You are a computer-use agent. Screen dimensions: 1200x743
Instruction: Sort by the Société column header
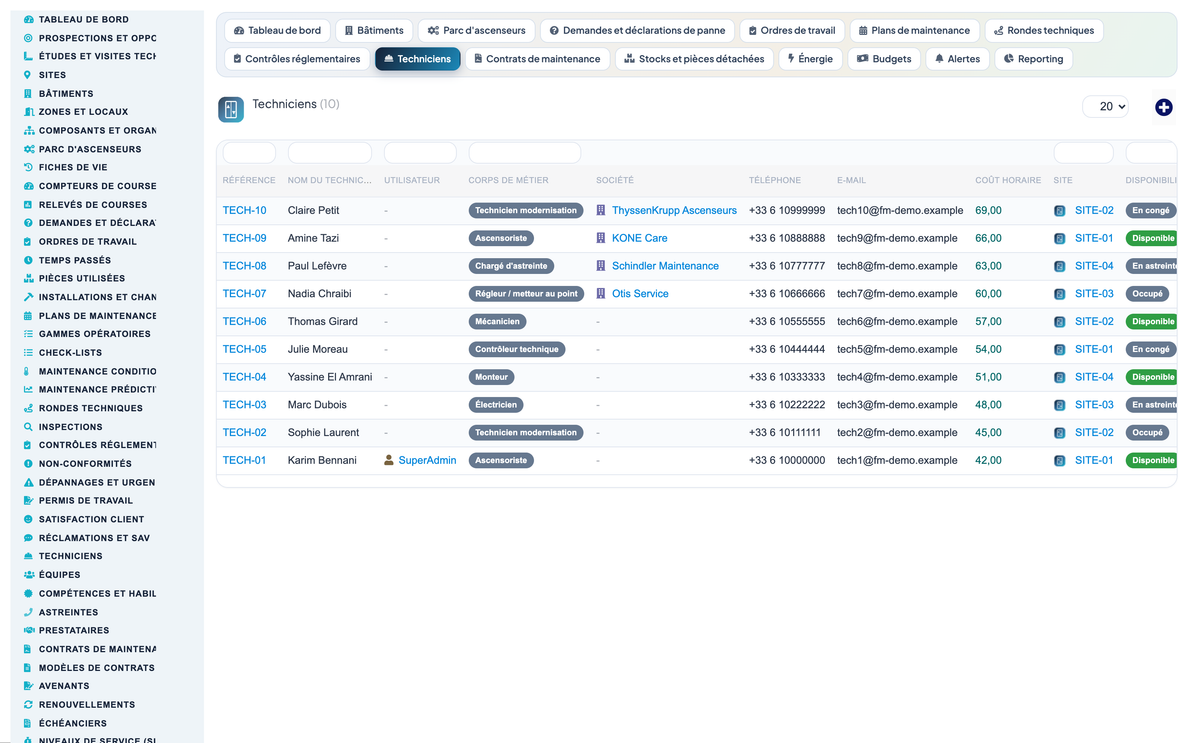click(615, 181)
